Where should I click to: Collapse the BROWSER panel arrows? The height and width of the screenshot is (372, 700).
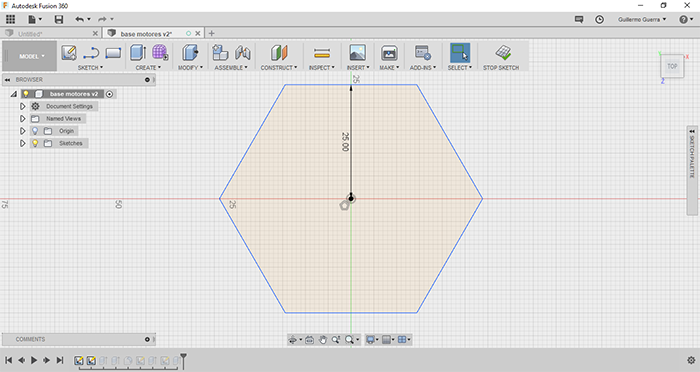(8, 79)
